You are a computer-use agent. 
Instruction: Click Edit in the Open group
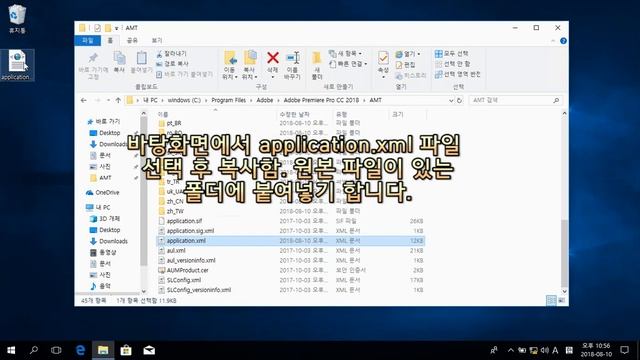pos(405,64)
